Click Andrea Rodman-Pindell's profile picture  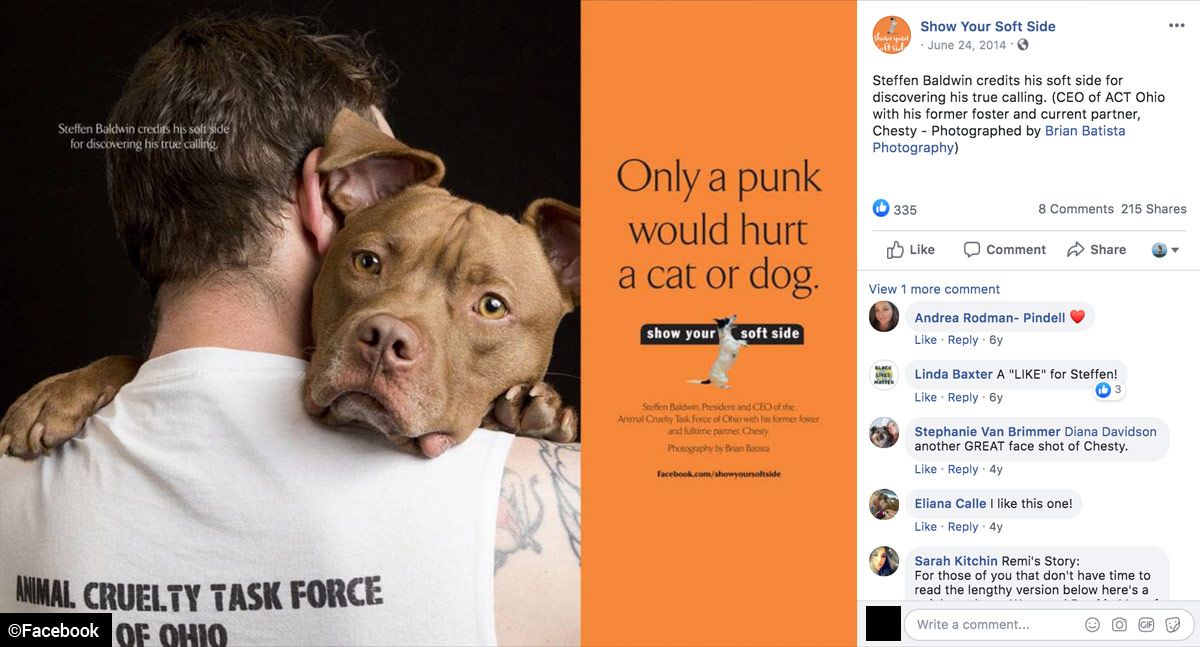tap(885, 317)
